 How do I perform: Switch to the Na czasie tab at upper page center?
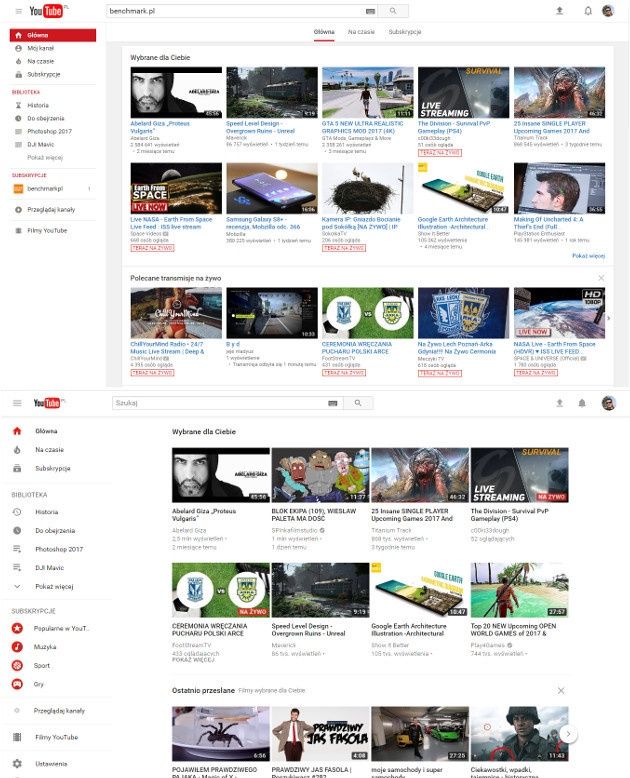pos(361,32)
